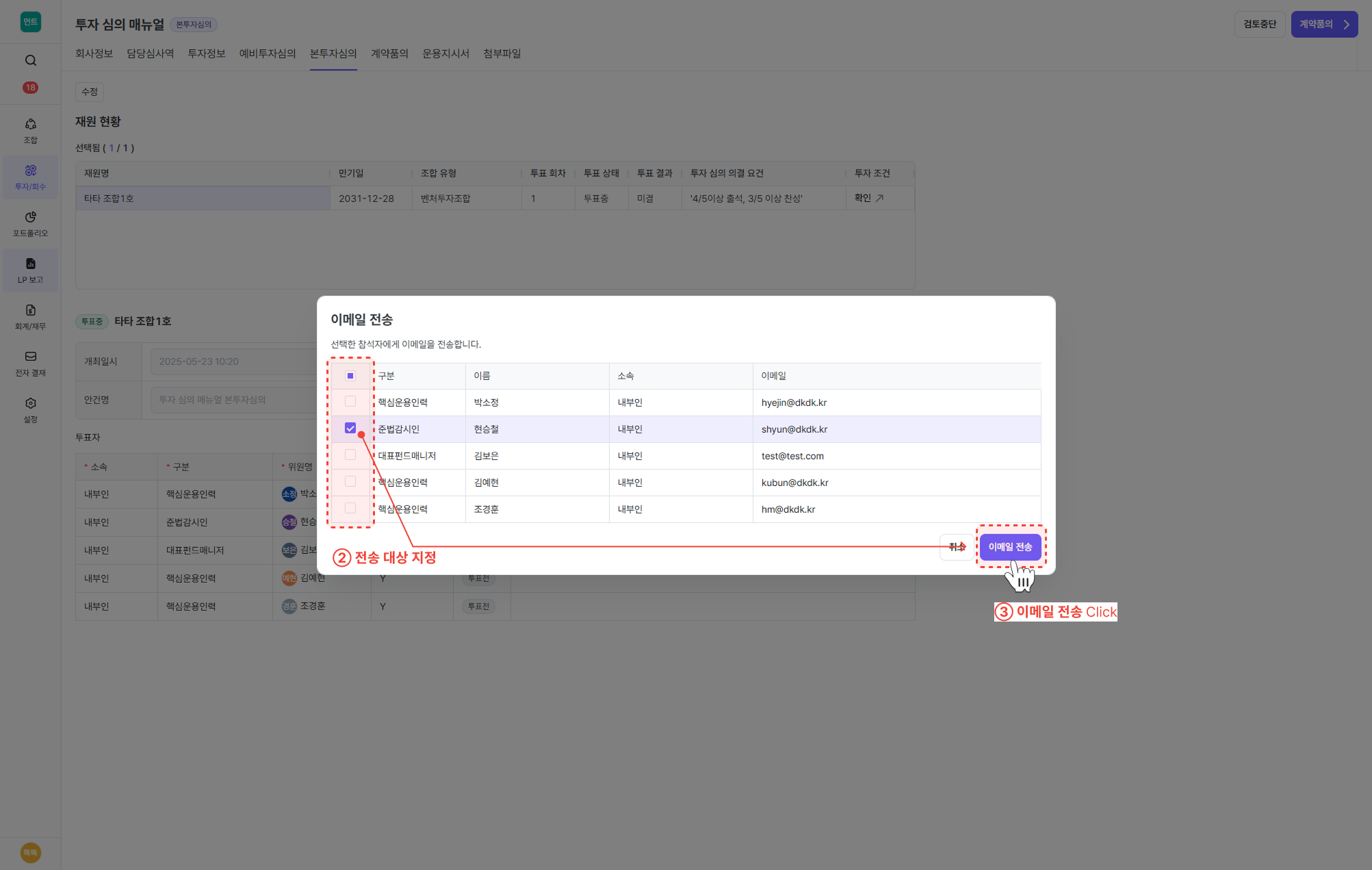1372x870 pixels.
Task: Click the 이메일 전송 button
Action: (x=1010, y=547)
